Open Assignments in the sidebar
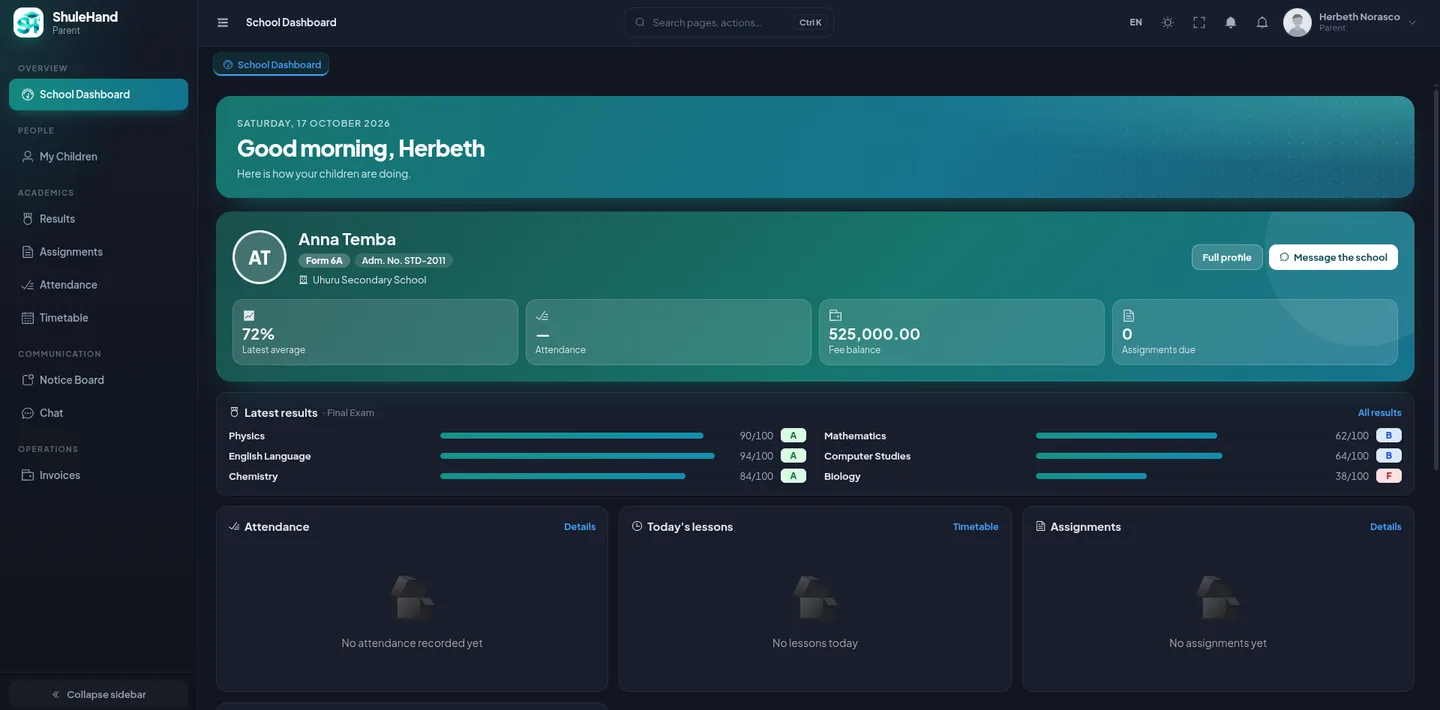Image resolution: width=1440 pixels, height=710 pixels. (x=98, y=251)
